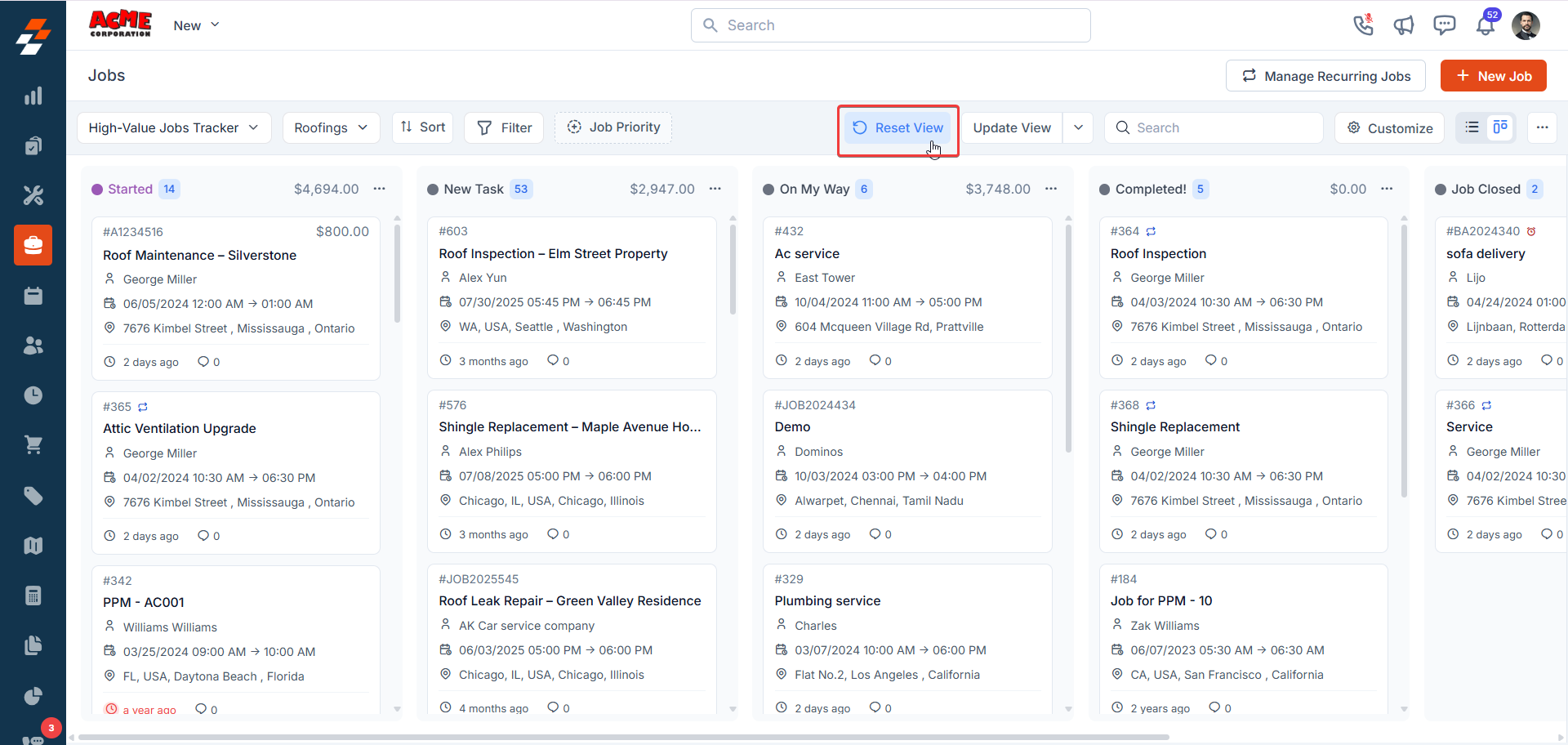Open sofa delivery job card
The image size is (1568, 745).
[x=1501, y=297]
